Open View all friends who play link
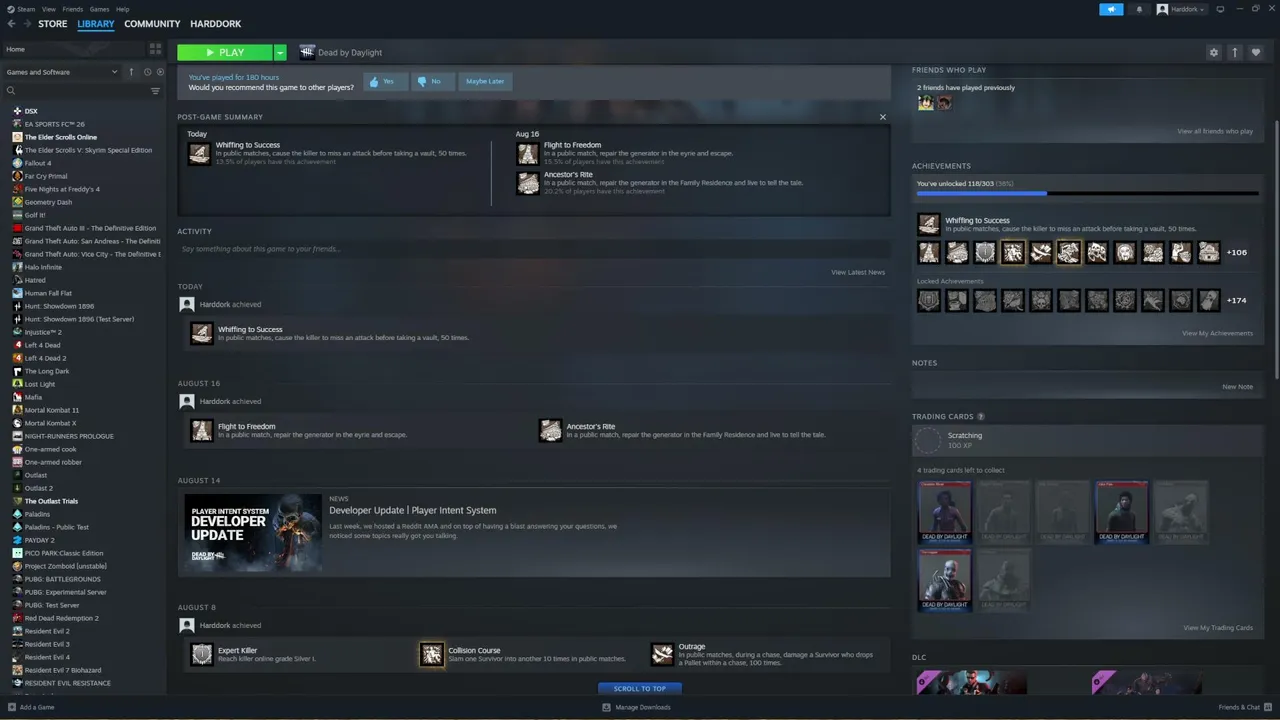 1215,131
